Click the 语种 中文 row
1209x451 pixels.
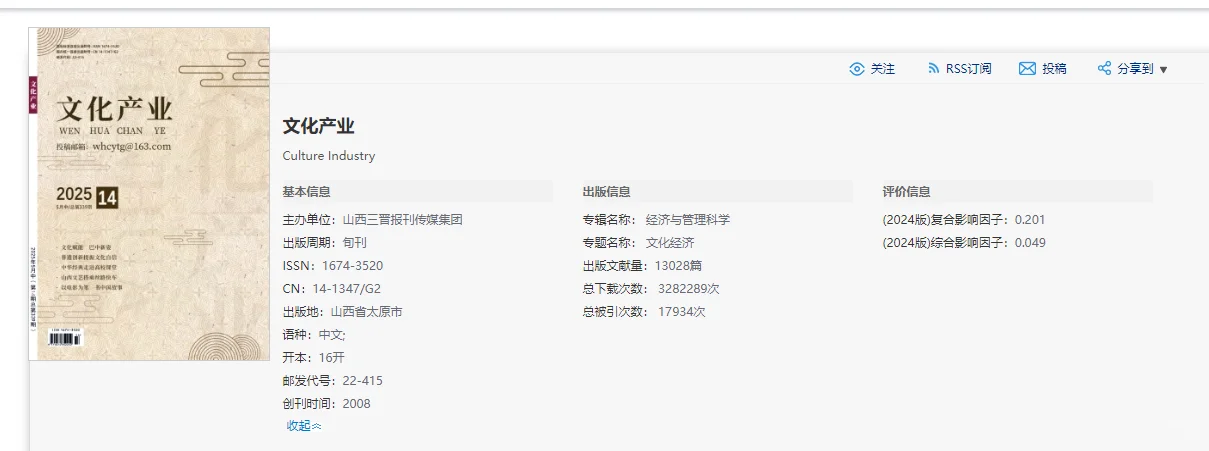pos(314,334)
